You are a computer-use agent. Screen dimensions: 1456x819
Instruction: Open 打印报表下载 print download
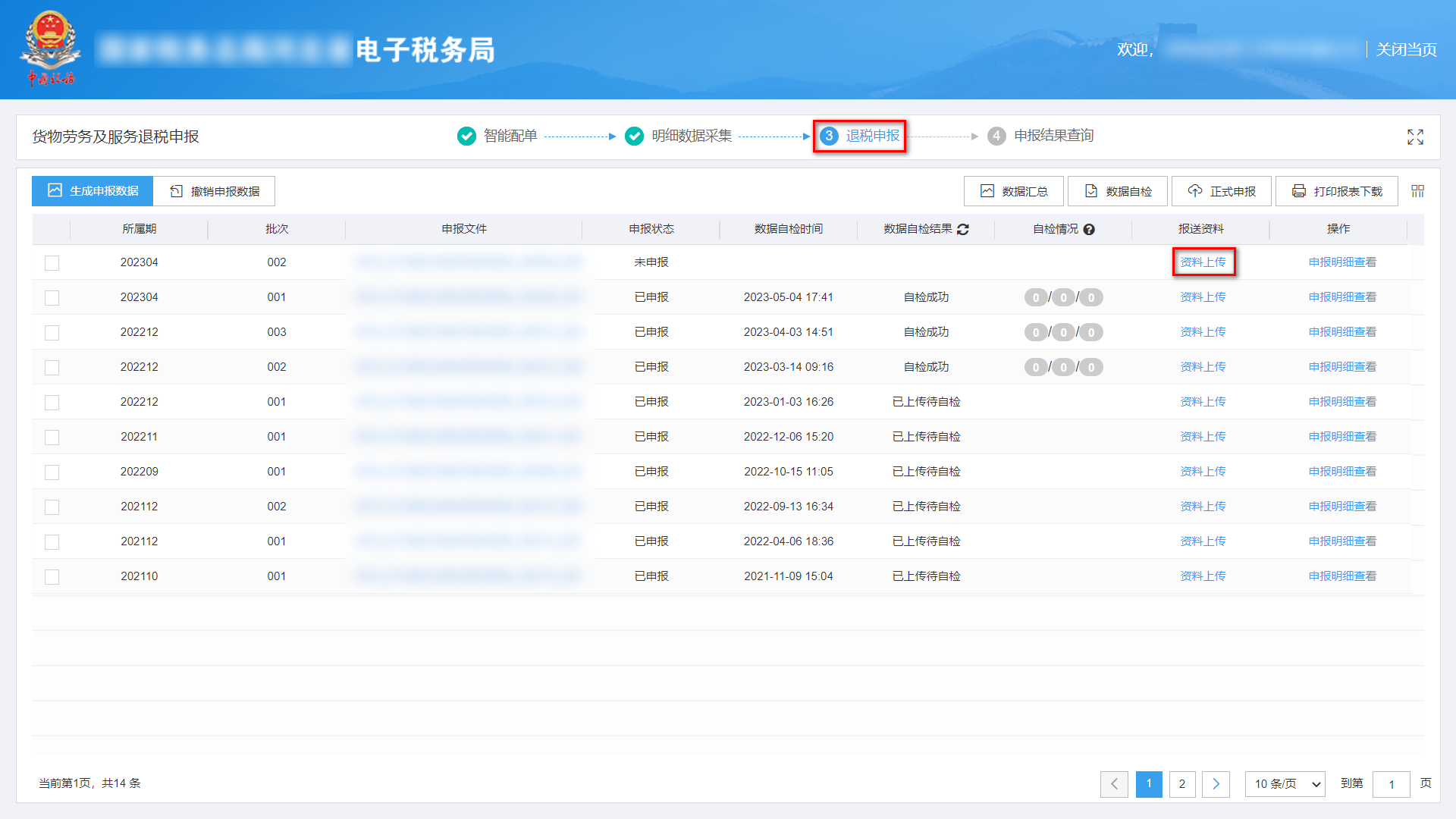click(x=1335, y=191)
